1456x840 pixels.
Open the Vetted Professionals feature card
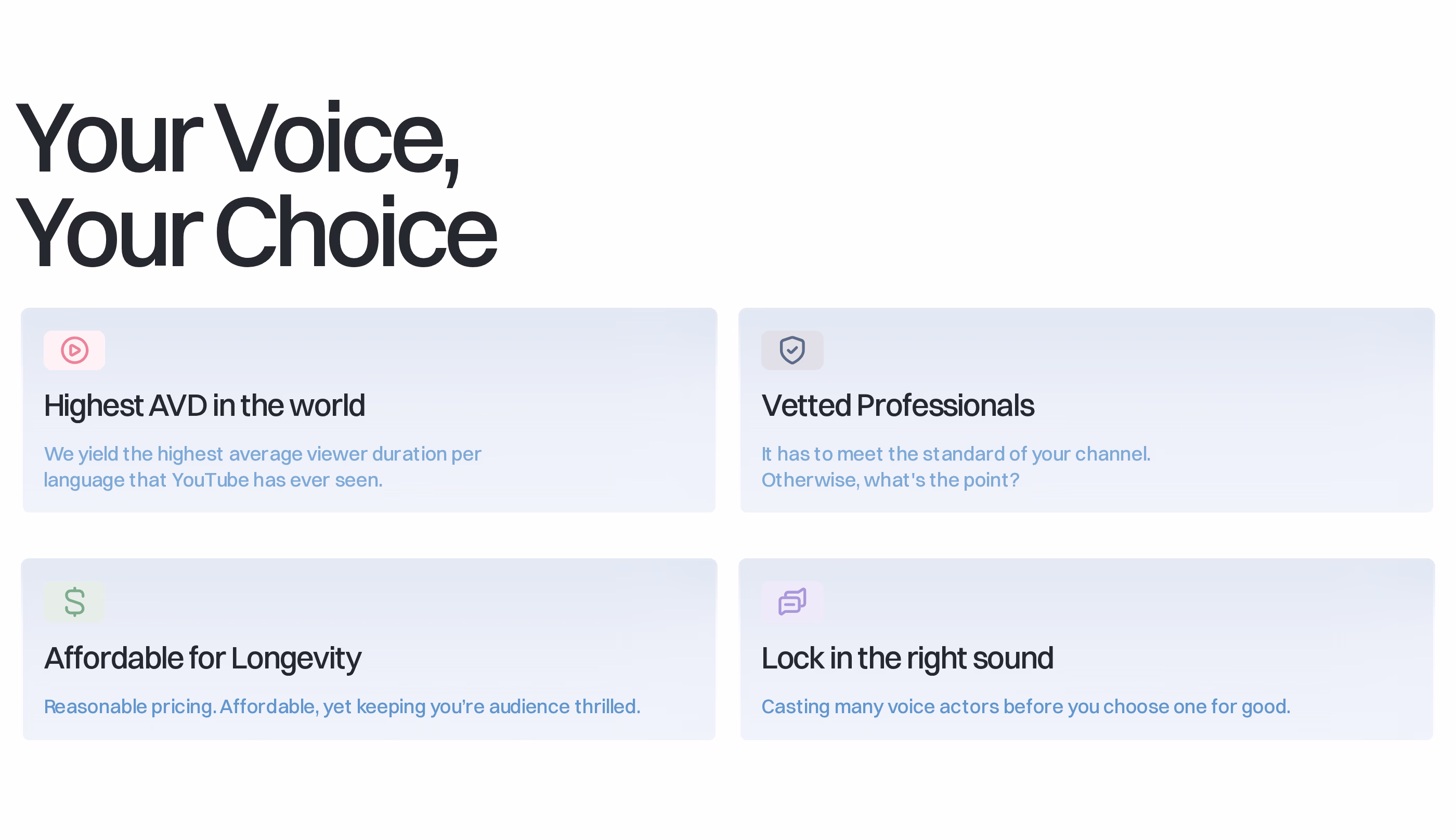tap(1086, 410)
